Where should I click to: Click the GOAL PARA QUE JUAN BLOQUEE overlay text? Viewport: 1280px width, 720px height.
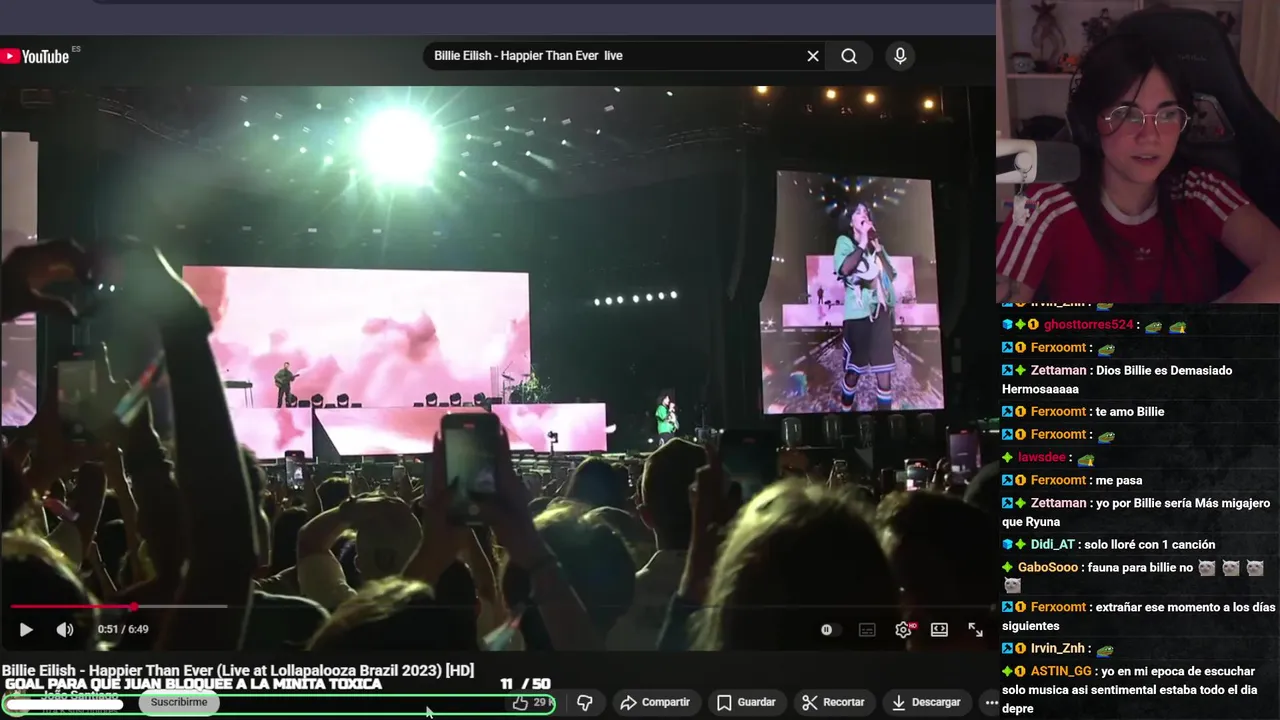click(x=193, y=684)
